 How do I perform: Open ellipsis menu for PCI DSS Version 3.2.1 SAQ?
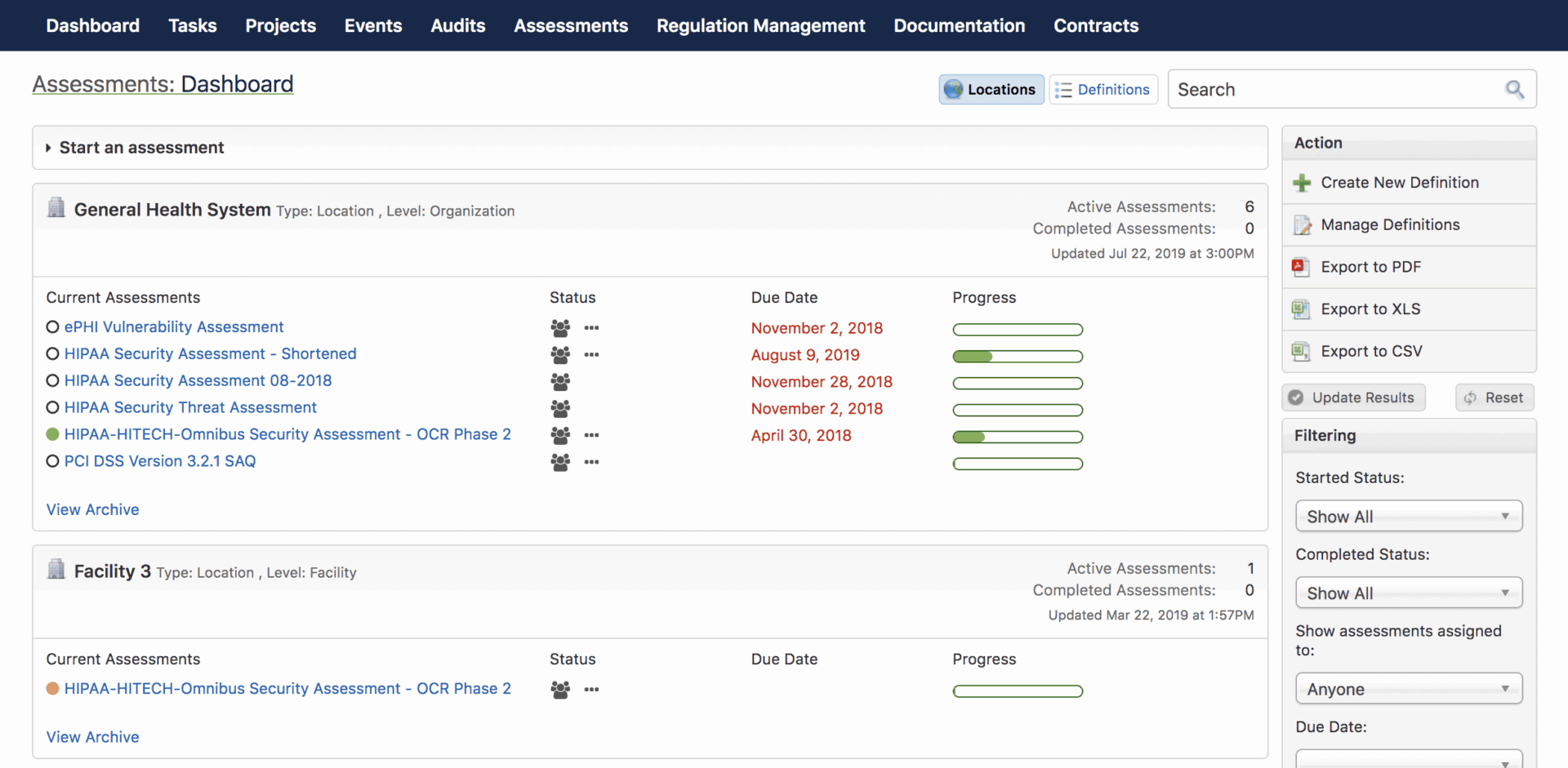click(x=591, y=462)
